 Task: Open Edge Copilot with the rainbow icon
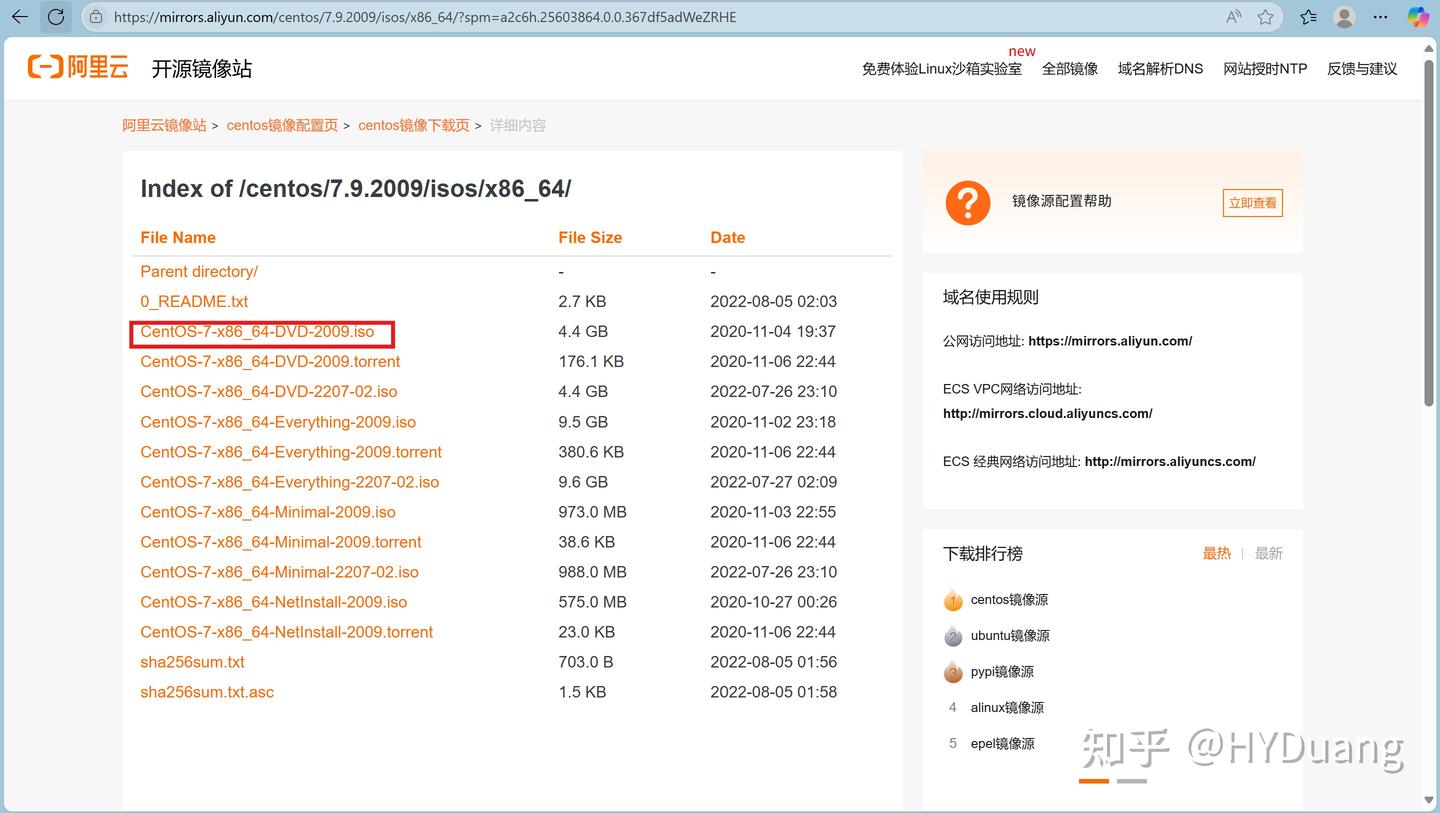pos(1418,17)
